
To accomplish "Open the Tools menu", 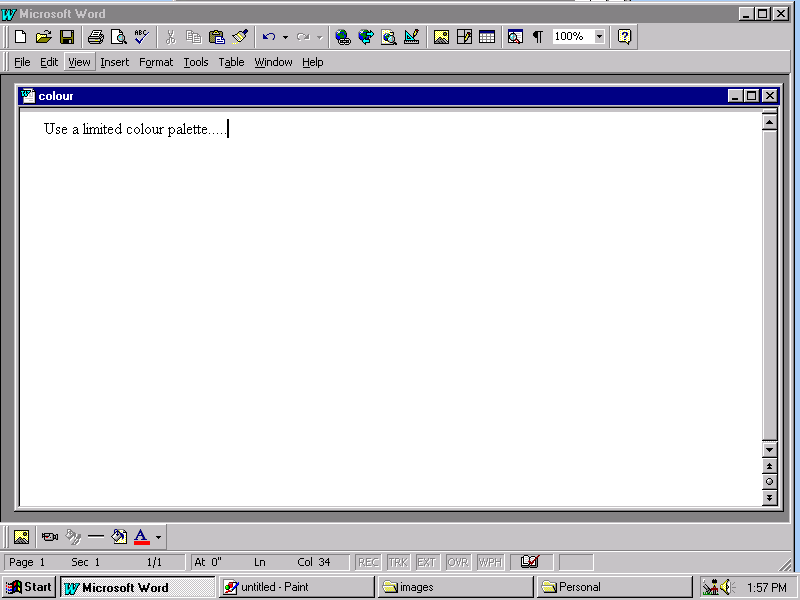I will (196, 62).
